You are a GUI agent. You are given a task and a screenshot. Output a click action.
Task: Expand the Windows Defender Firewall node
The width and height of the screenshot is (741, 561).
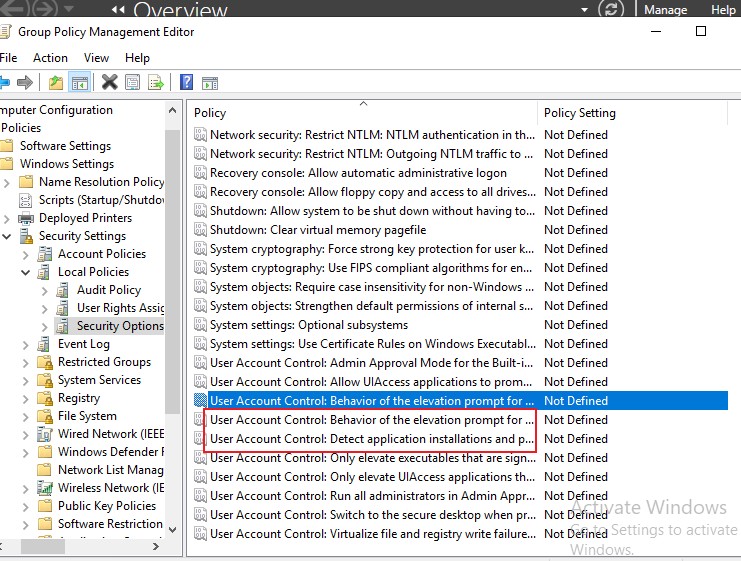(26, 452)
